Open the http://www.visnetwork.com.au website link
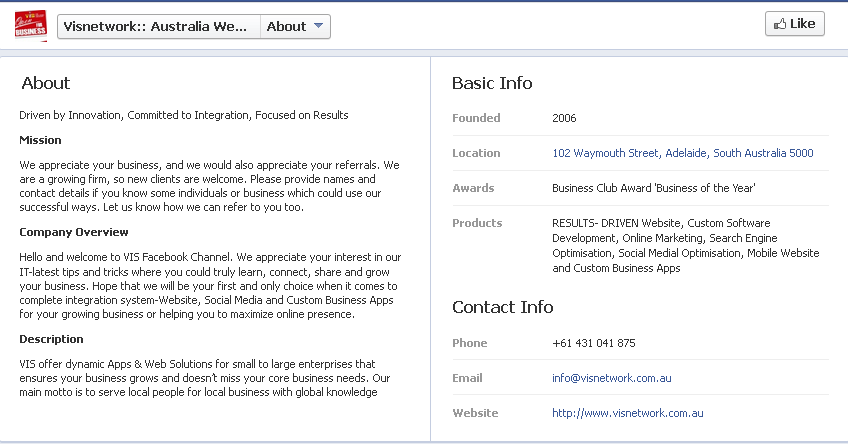Image resolution: width=848 pixels, height=444 pixels. [627, 413]
